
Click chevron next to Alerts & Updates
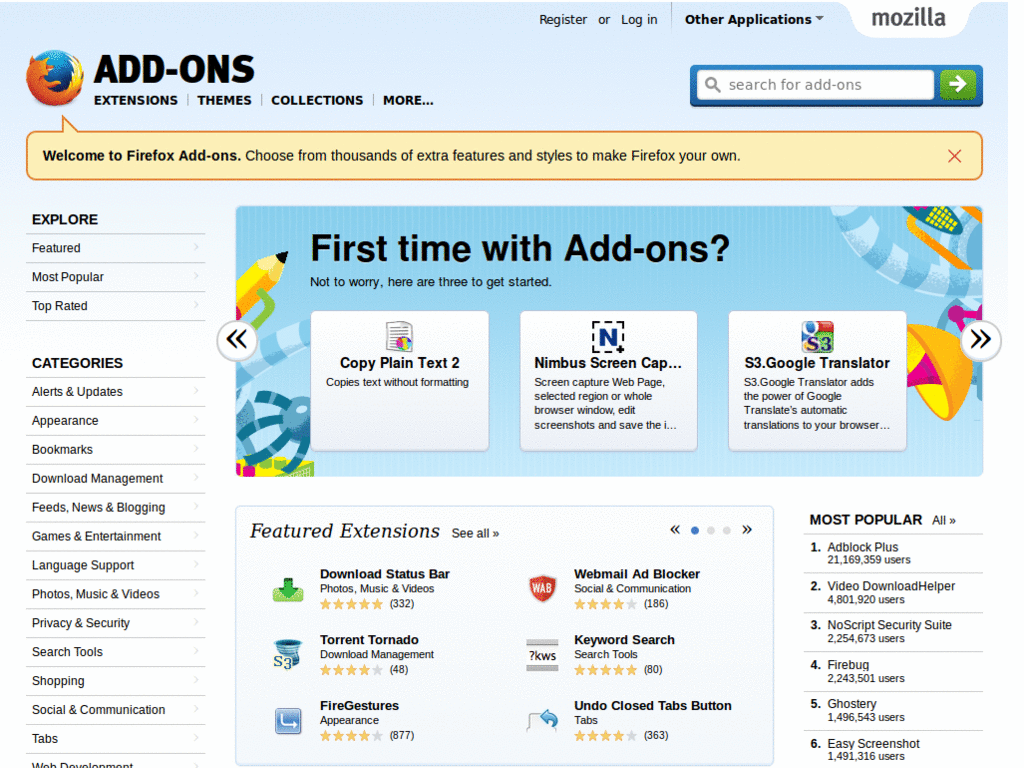click(x=196, y=391)
